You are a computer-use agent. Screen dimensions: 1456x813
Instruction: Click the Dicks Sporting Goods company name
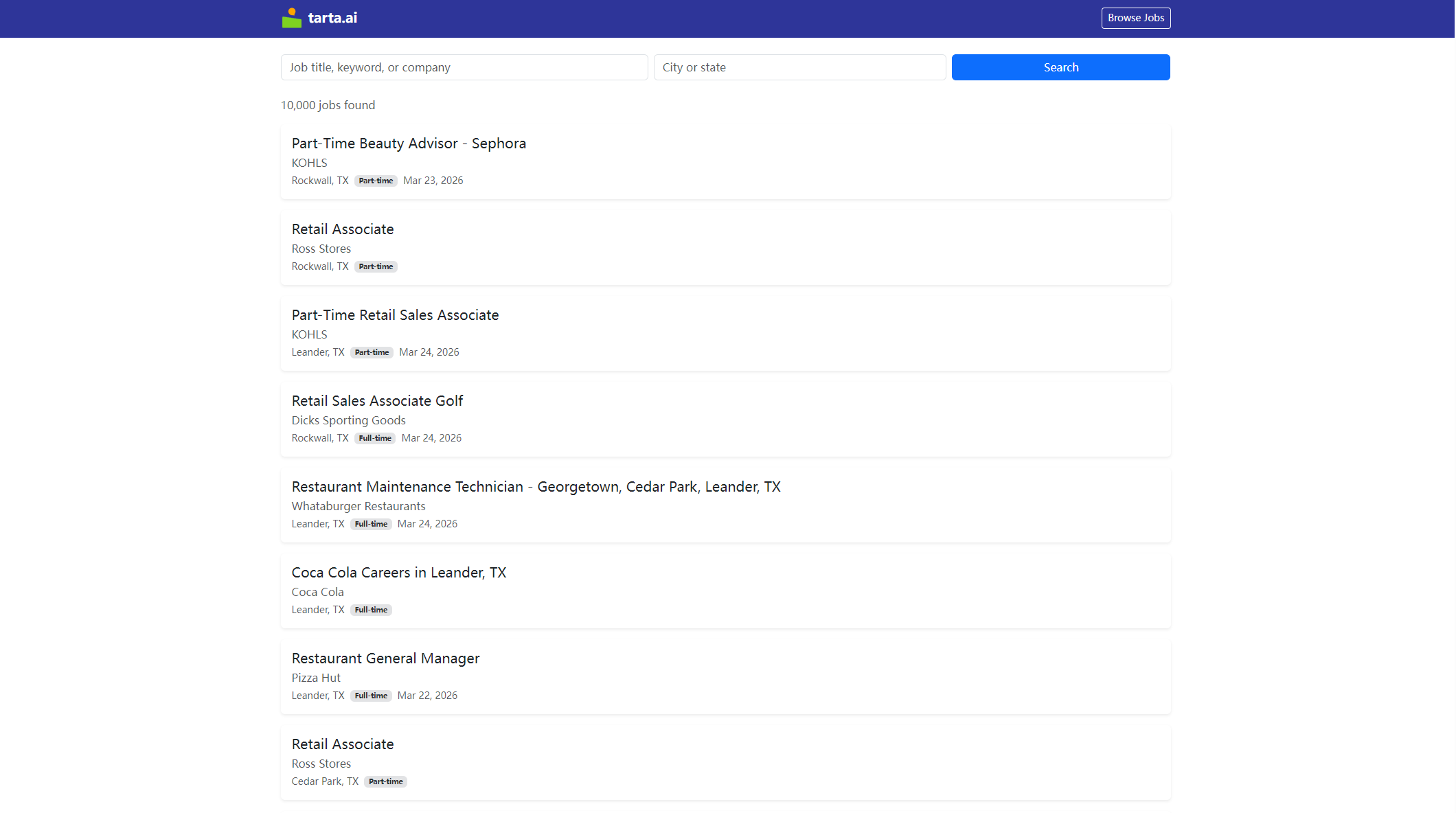tap(348, 420)
